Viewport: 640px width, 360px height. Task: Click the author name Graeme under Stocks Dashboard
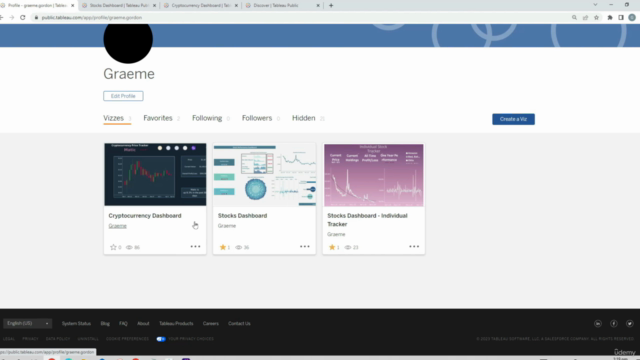[x=227, y=226]
